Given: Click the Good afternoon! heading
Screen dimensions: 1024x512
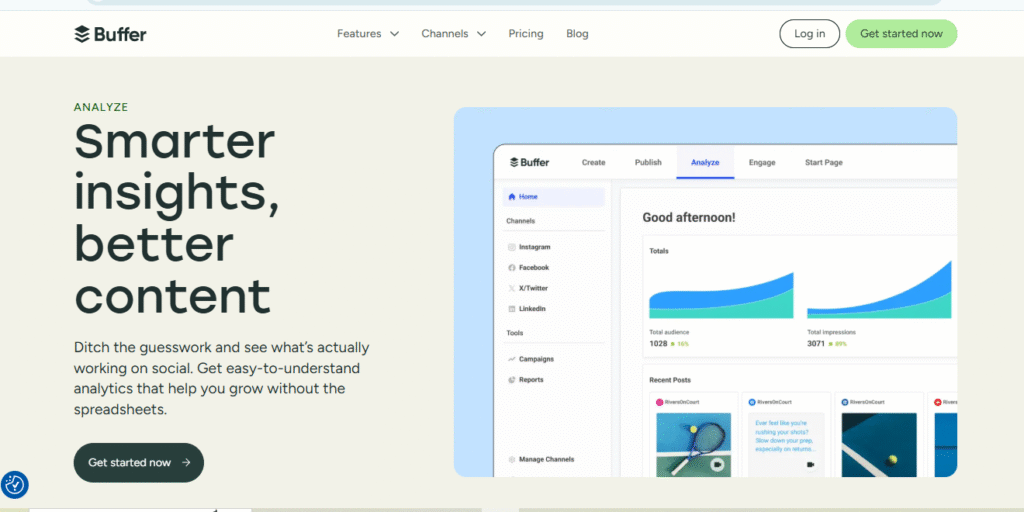Looking at the screenshot, I should (x=689, y=217).
